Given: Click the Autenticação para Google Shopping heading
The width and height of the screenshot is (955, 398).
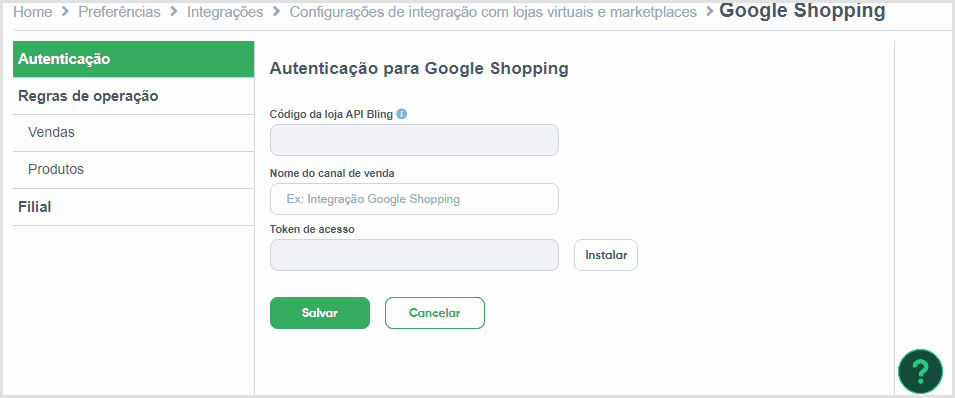Looking at the screenshot, I should pyautogui.click(x=419, y=68).
